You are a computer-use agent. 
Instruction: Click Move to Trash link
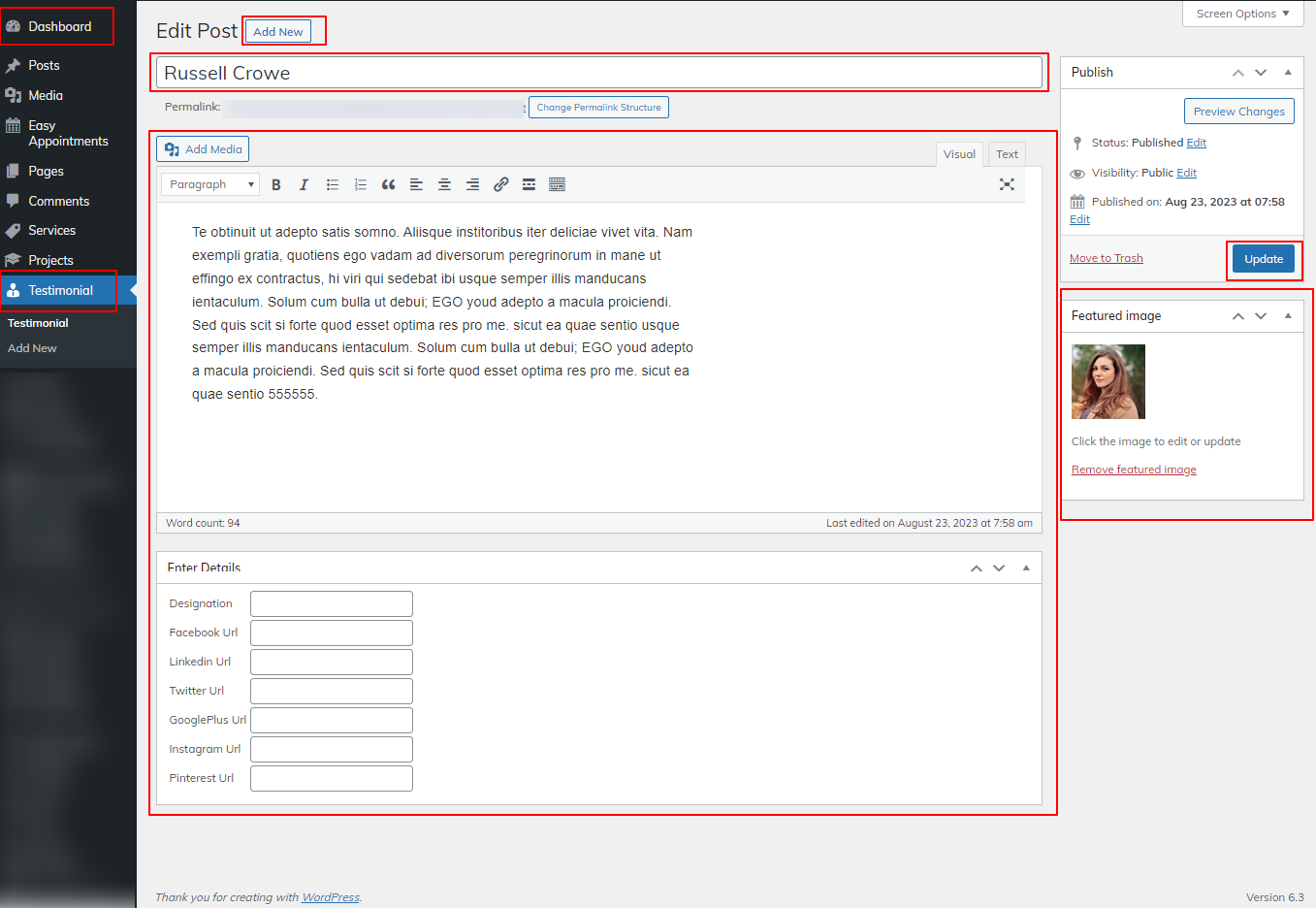[x=1106, y=258]
